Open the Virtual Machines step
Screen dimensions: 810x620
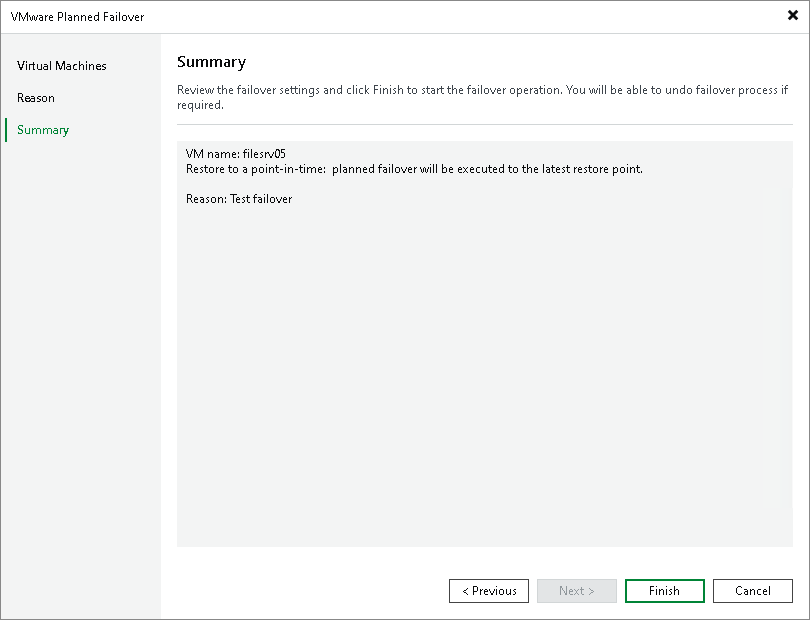(x=61, y=66)
